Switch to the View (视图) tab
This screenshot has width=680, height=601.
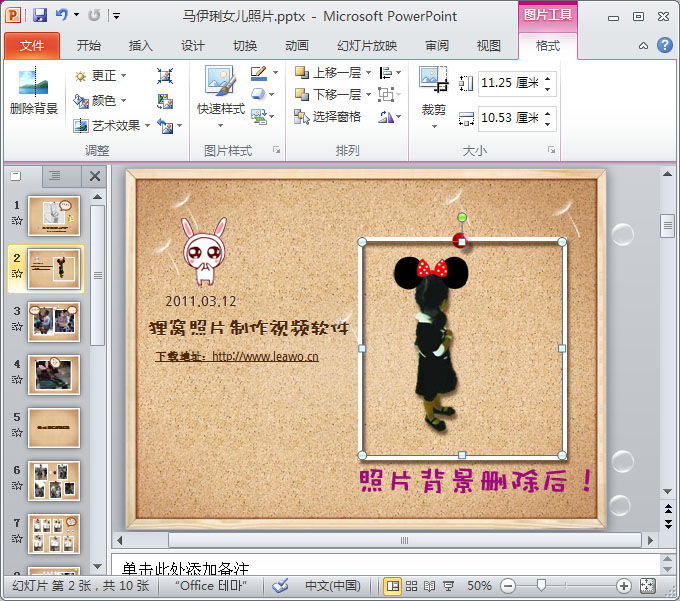click(489, 46)
